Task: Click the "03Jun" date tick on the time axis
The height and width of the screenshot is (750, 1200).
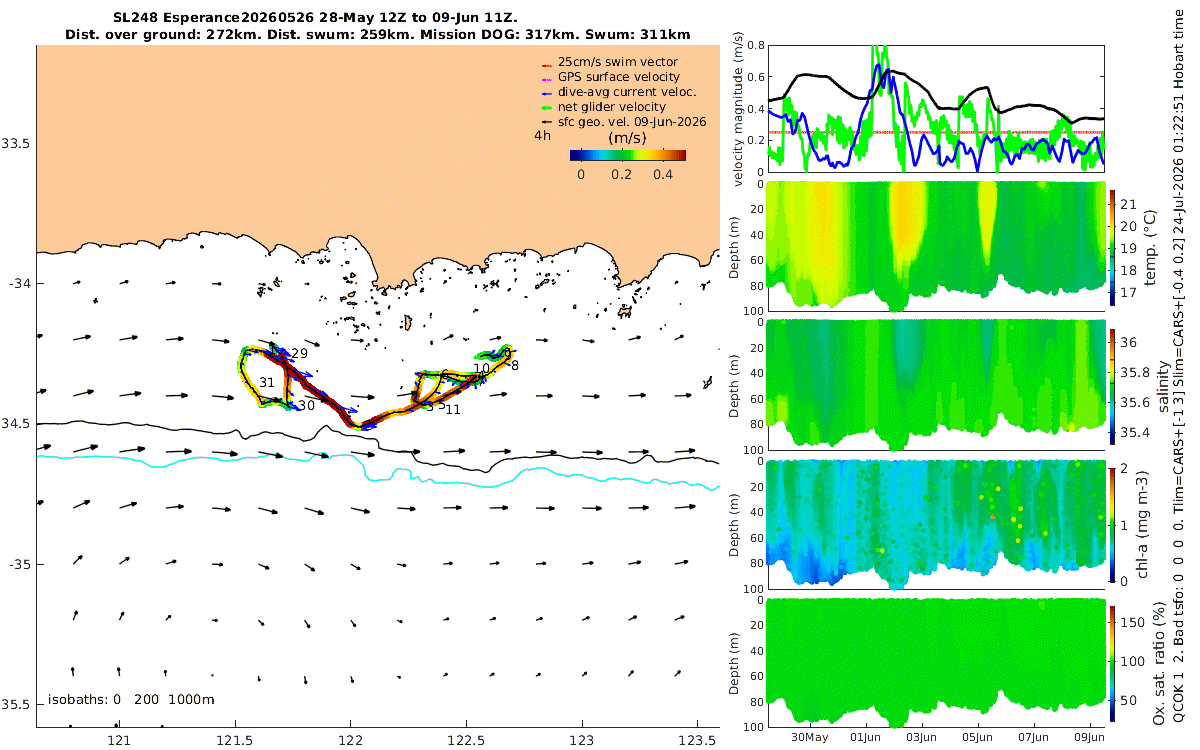Action: (x=922, y=738)
